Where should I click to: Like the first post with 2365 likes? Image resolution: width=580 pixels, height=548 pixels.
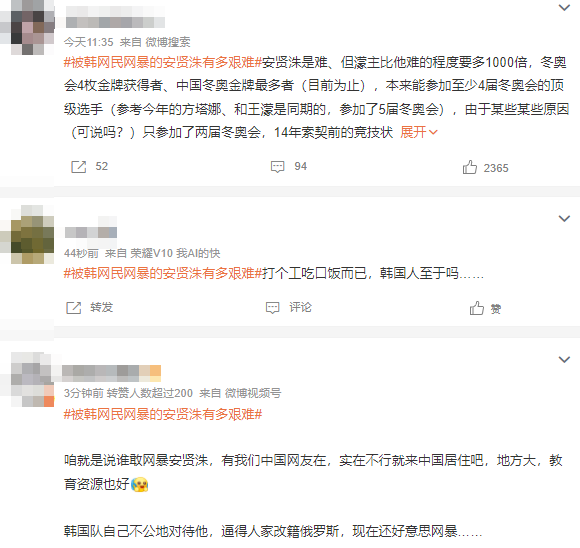click(x=470, y=167)
